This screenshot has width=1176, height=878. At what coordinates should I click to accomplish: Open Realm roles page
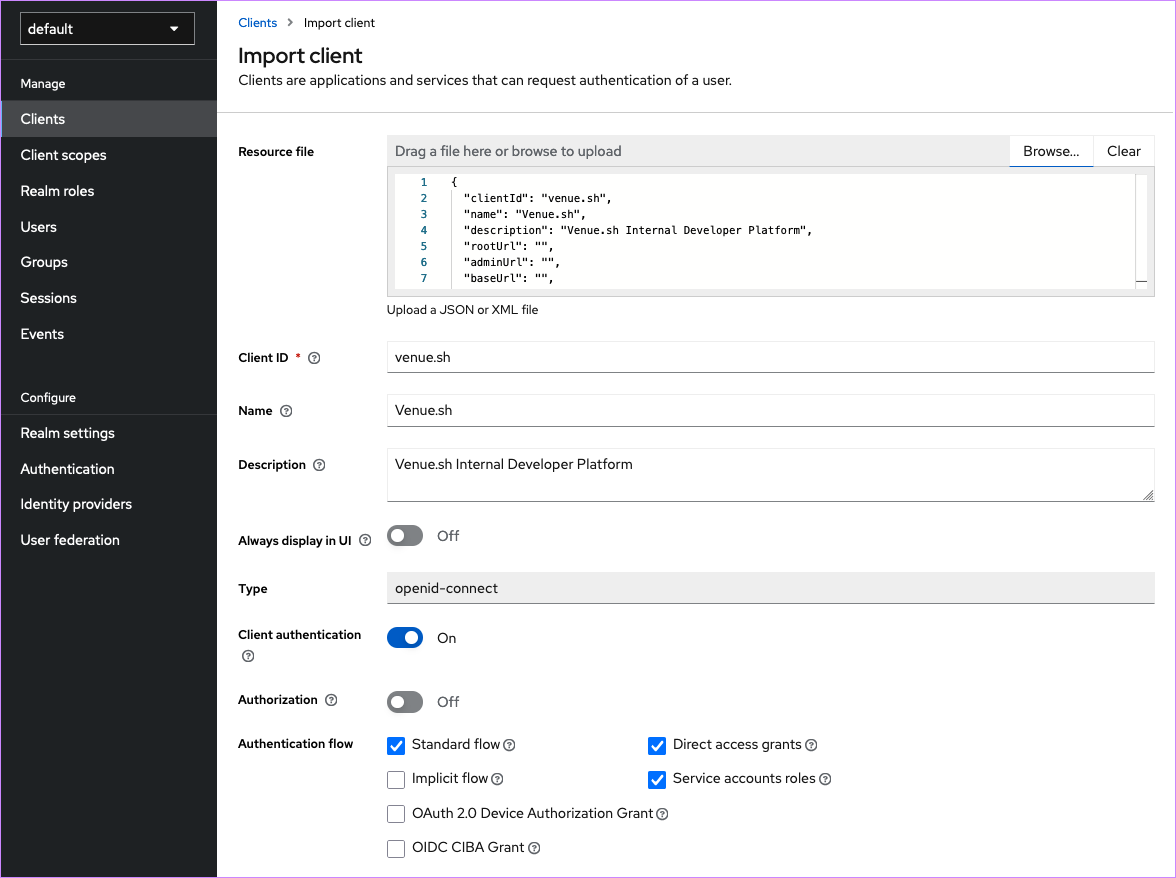coord(109,191)
